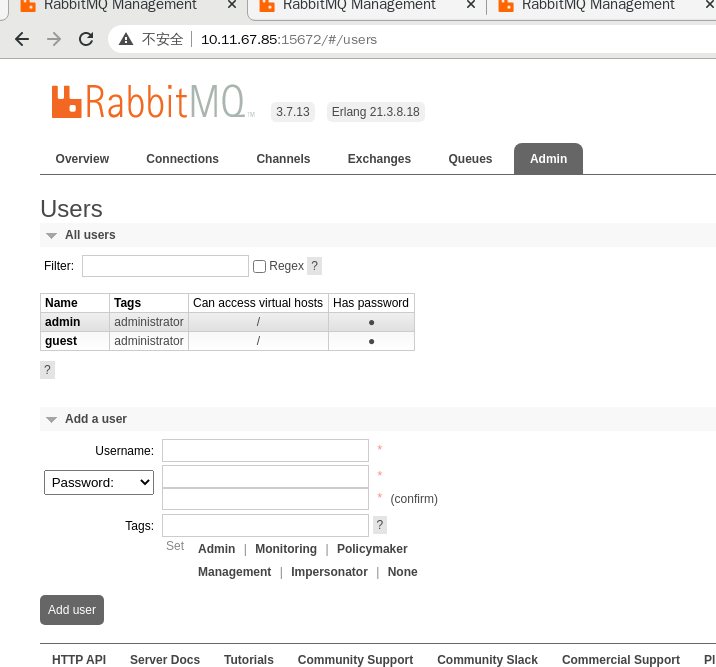
Task: Switch to the Connections tab
Action: 182,159
